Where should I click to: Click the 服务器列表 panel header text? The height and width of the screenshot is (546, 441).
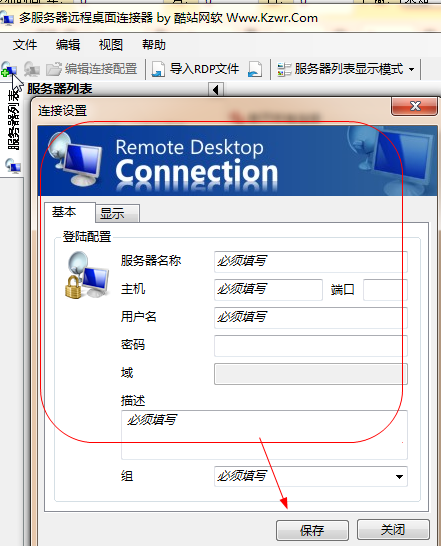tap(60, 89)
